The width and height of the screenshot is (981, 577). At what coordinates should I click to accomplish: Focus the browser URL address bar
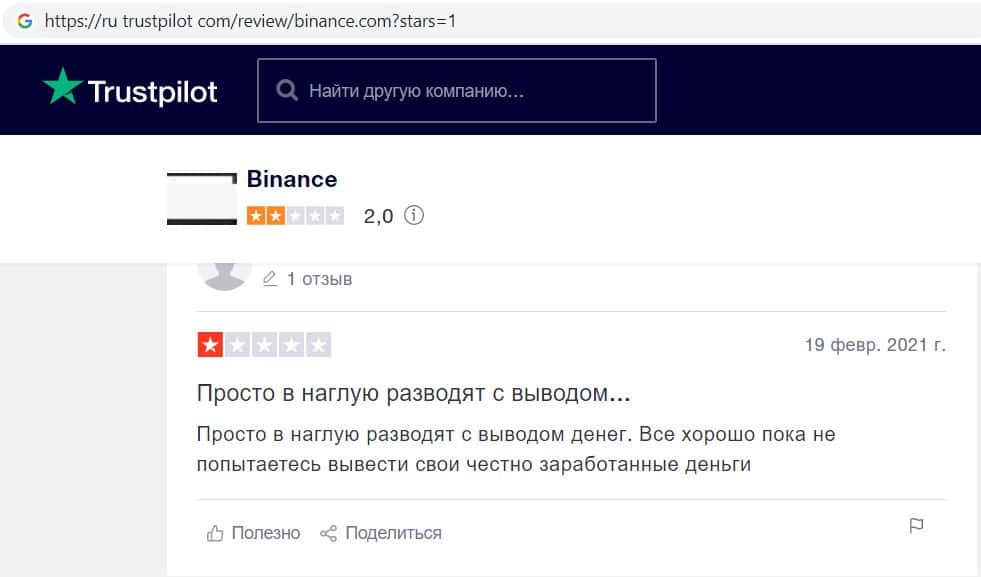400,20
